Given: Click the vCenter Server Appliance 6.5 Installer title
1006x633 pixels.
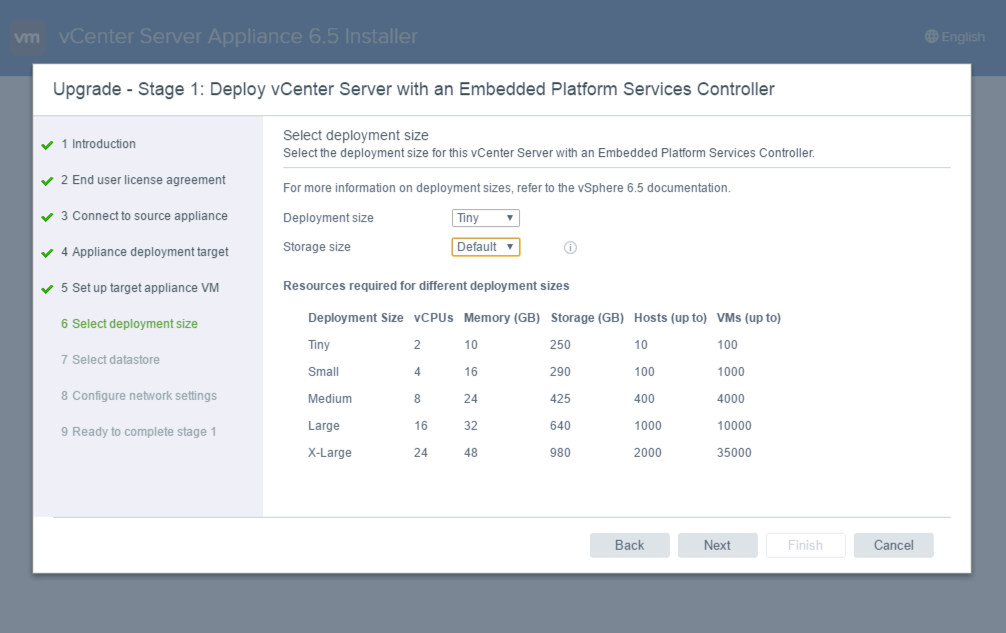Looking at the screenshot, I should (238, 37).
